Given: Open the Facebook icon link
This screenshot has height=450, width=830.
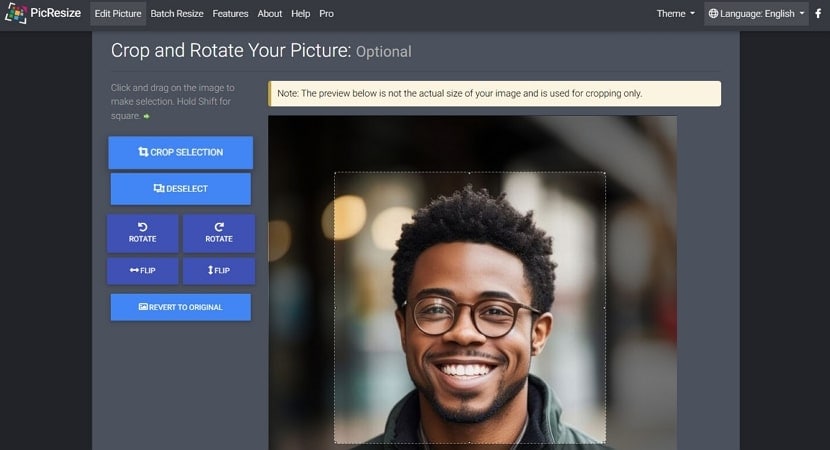Looking at the screenshot, I should click(x=818, y=13).
